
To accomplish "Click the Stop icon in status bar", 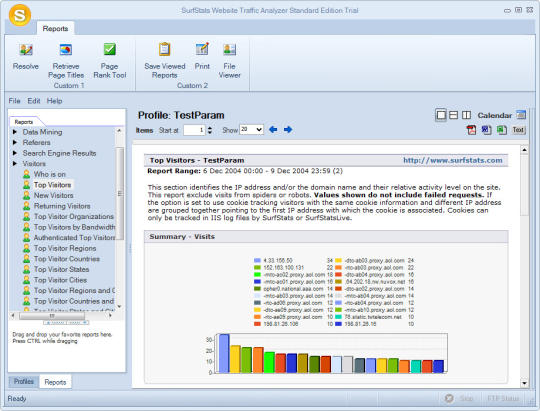I will pos(449,398).
